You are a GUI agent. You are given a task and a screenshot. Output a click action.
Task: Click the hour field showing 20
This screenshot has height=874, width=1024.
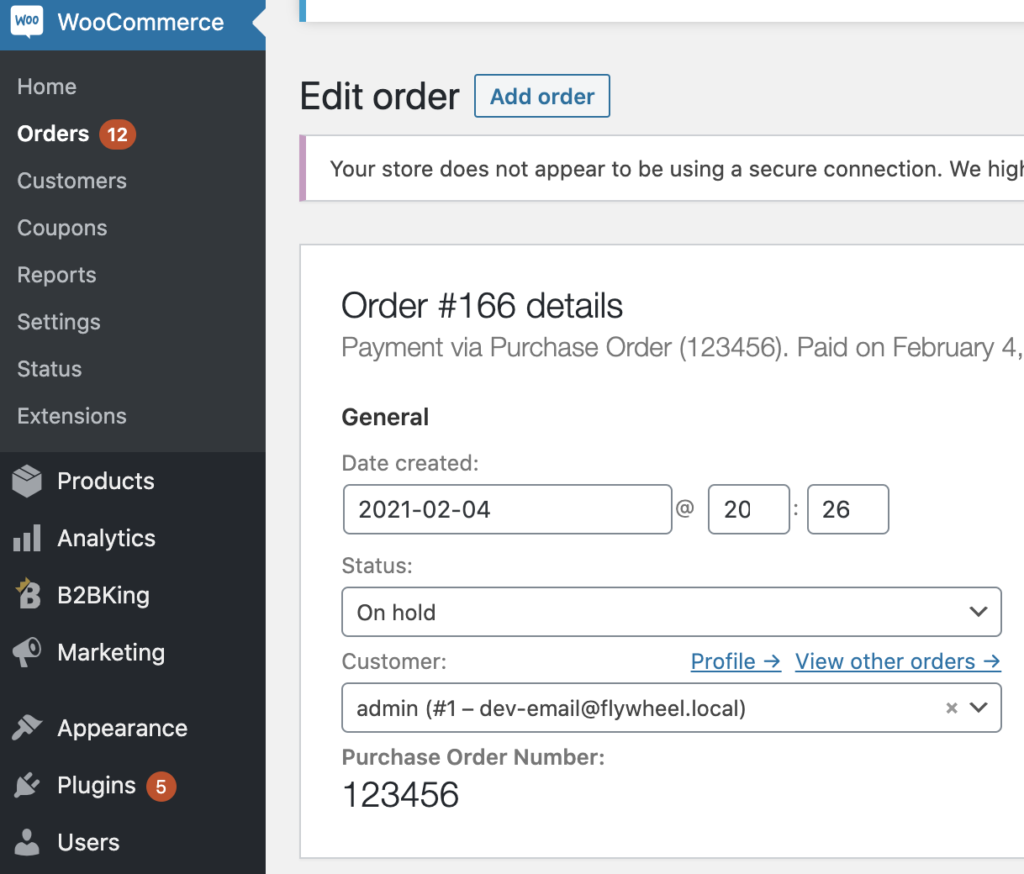click(749, 510)
